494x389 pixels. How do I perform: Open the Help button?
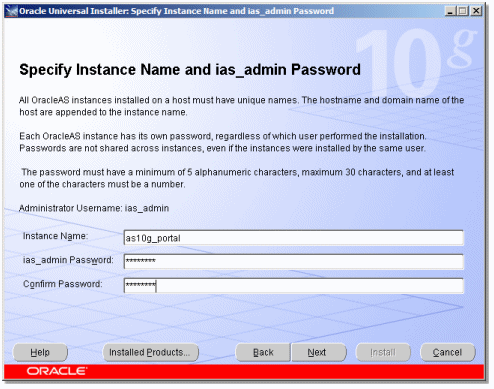[x=40, y=352]
